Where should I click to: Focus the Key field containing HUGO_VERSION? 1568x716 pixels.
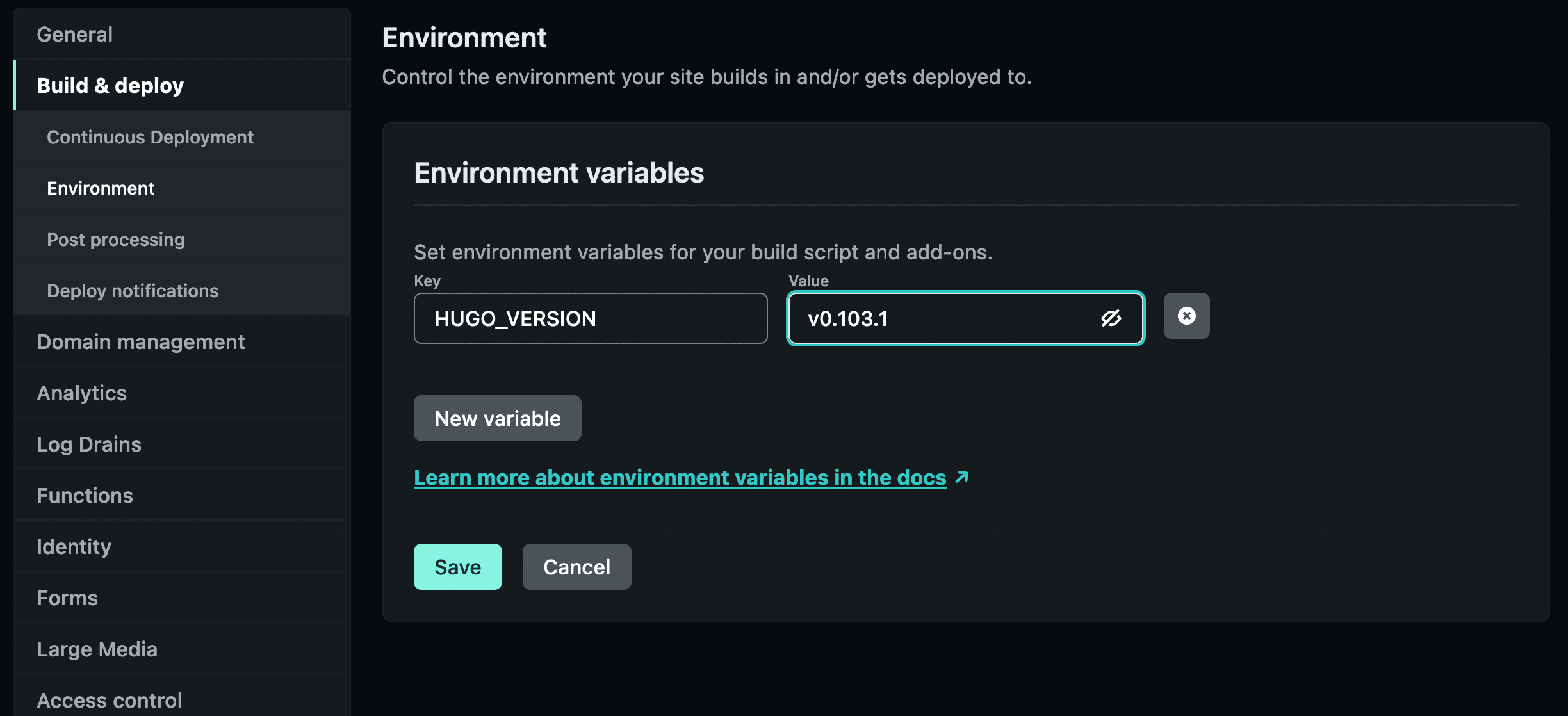pyautogui.click(x=590, y=318)
